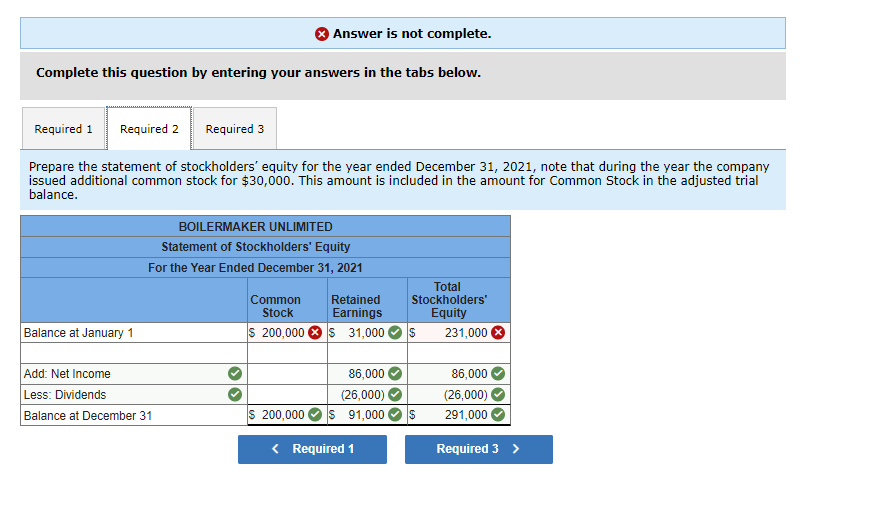The height and width of the screenshot is (507, 869).
Task: Edit January 1 Retained Earnings 31,000 field
Action: (367, 332)
